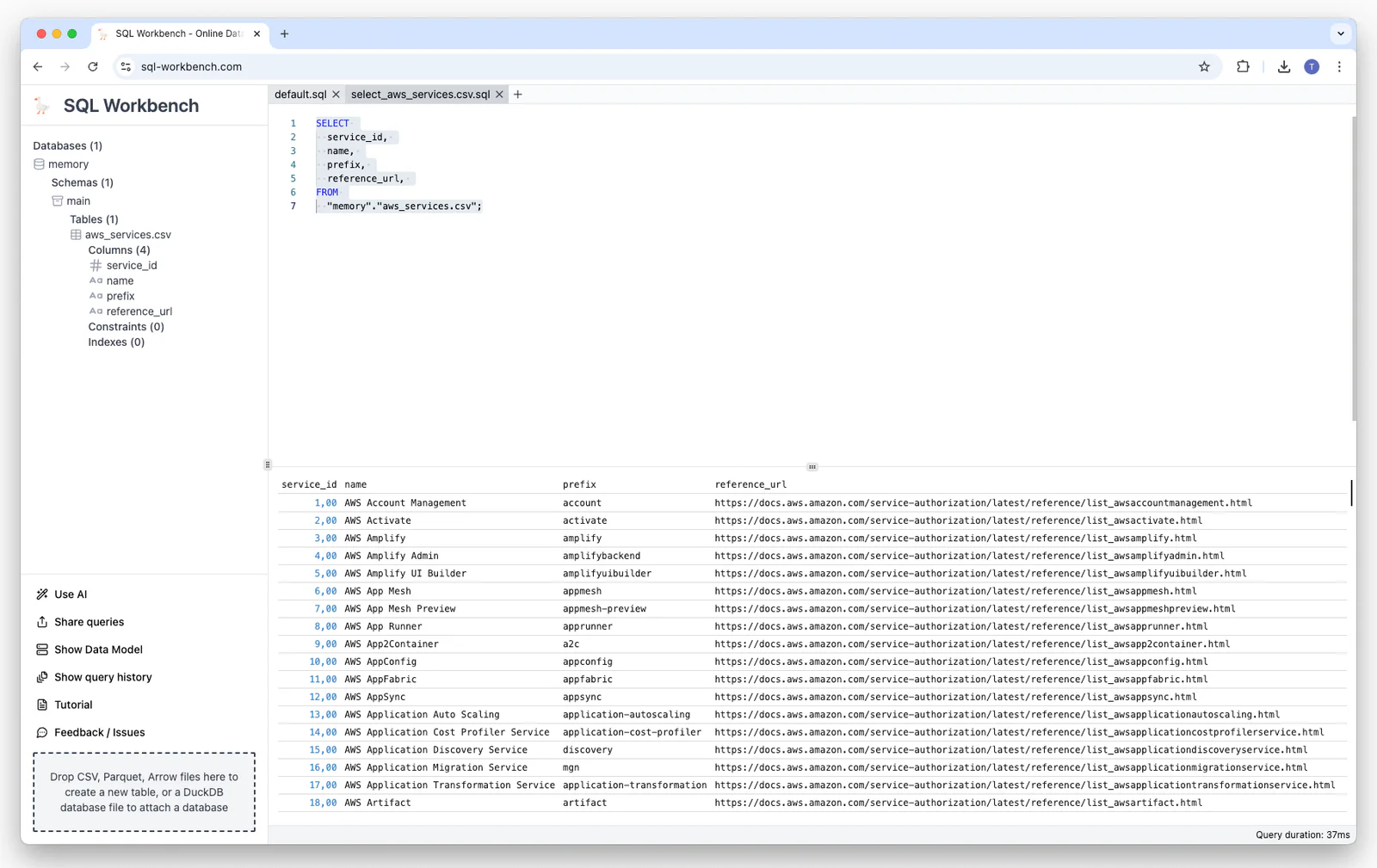Close the select_aws_services.csv.sql tab
Viewport: 1377px width, 868px height.
[x=499, y=95]
